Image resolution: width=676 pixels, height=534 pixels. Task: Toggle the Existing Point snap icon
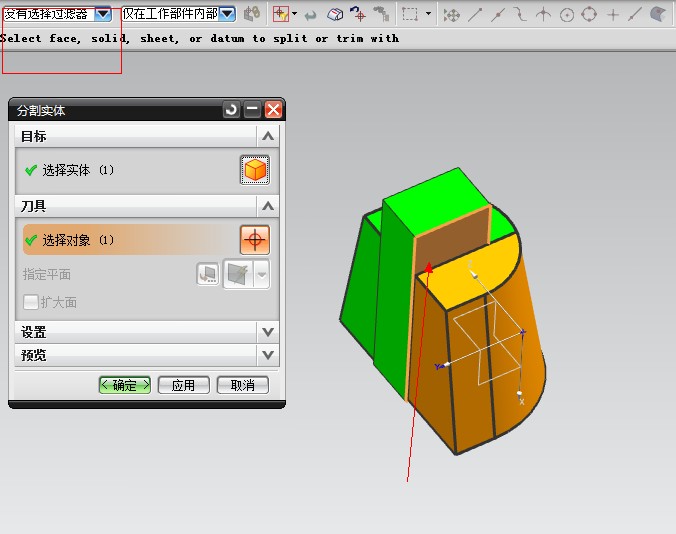pyautogui.click(x=613, y=15)
